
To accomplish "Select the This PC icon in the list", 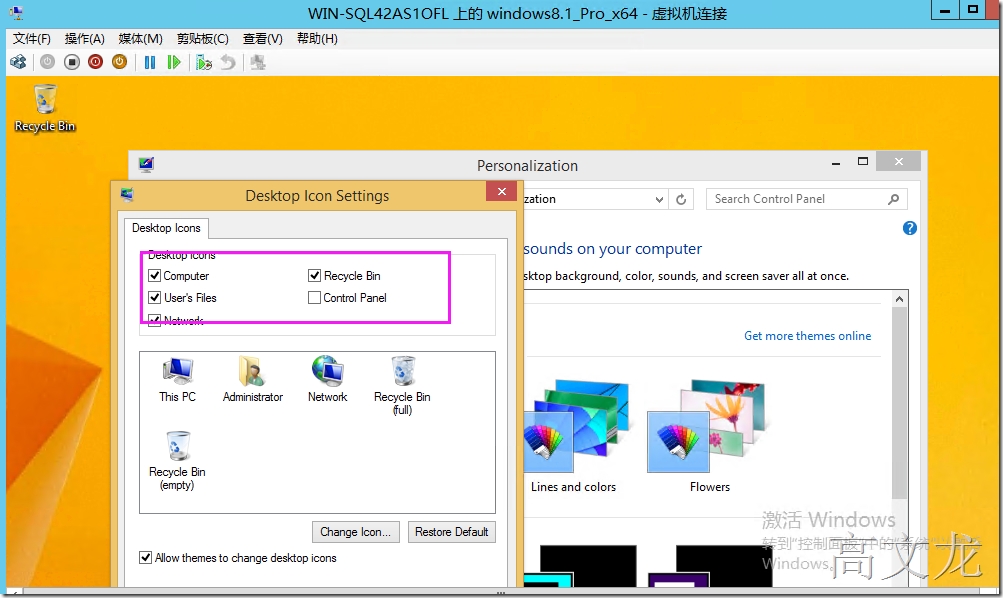I will [177, 379].
